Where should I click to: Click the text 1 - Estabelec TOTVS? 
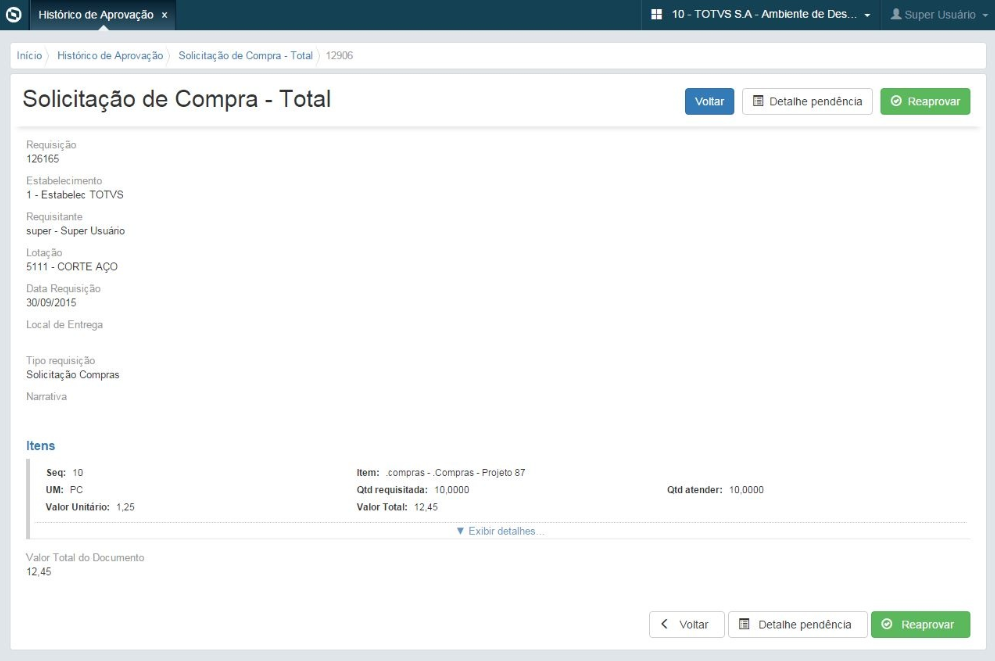click(x=75, y=195)
